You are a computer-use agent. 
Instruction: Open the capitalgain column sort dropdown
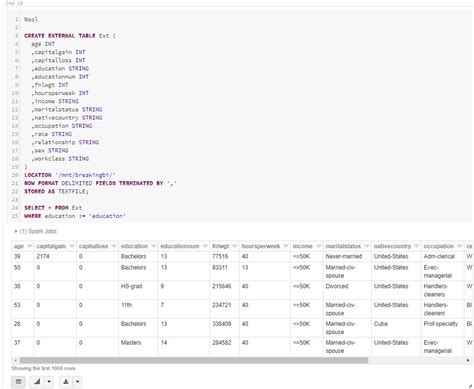pos(71,246)
